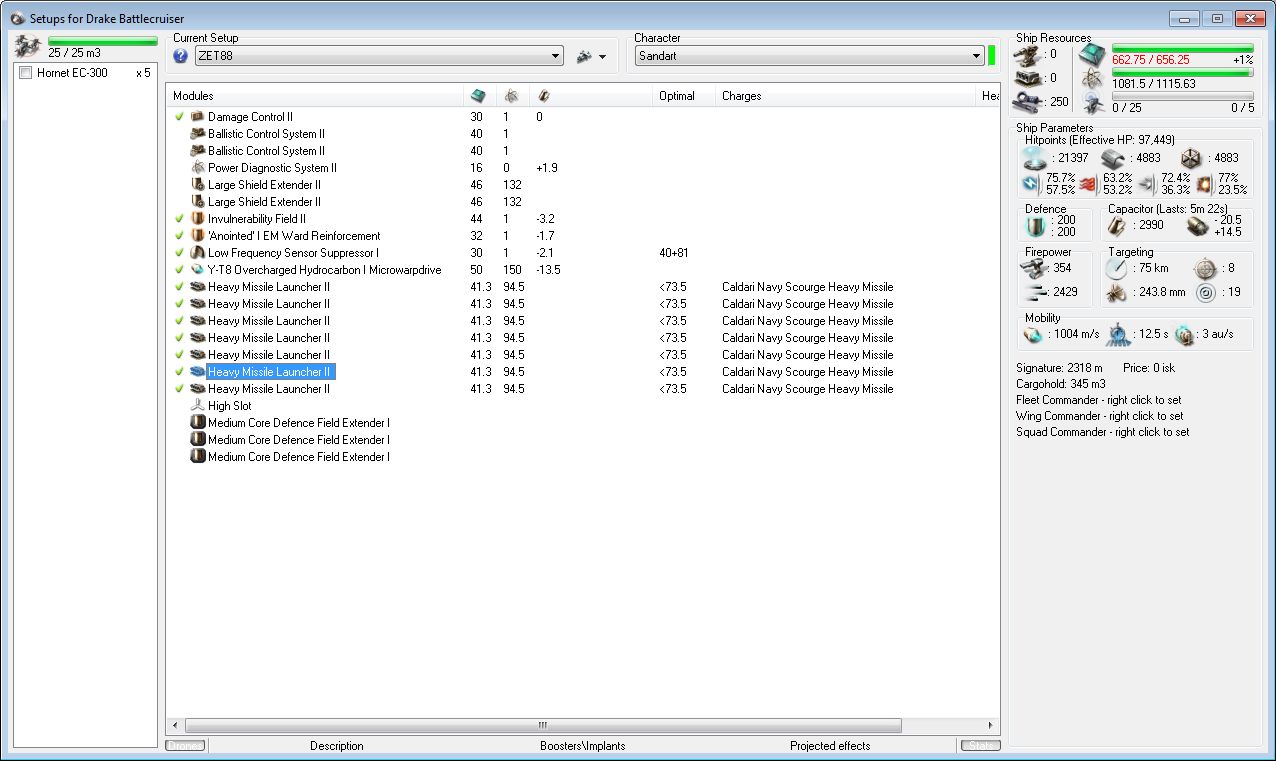The image size is (1276, 761).
Task: Click the max locked targets icon showing 8
Action: [1205, 268]
